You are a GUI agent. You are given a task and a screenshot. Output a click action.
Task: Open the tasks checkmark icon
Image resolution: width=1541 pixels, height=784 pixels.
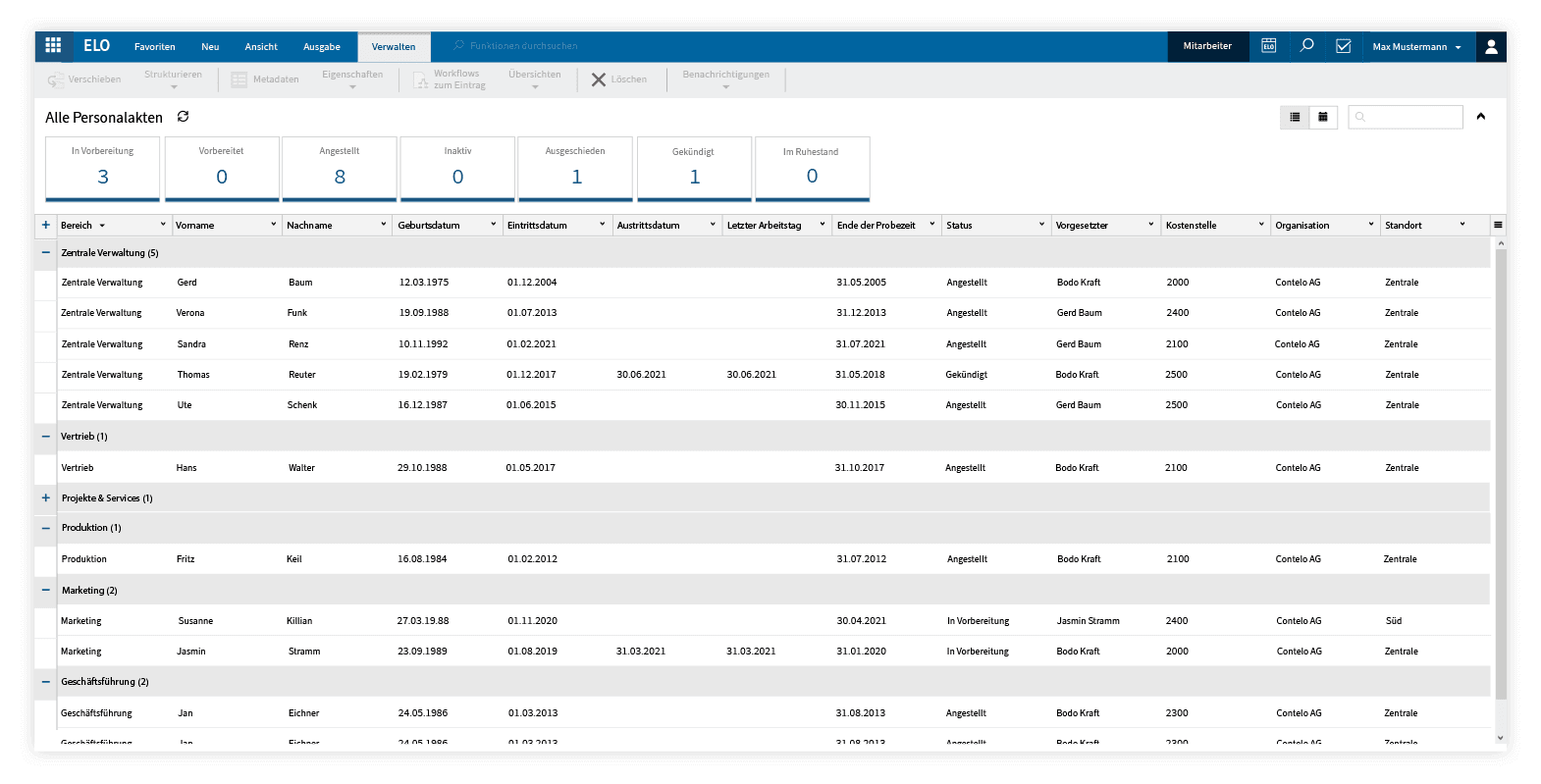[x=1344, y=46]
